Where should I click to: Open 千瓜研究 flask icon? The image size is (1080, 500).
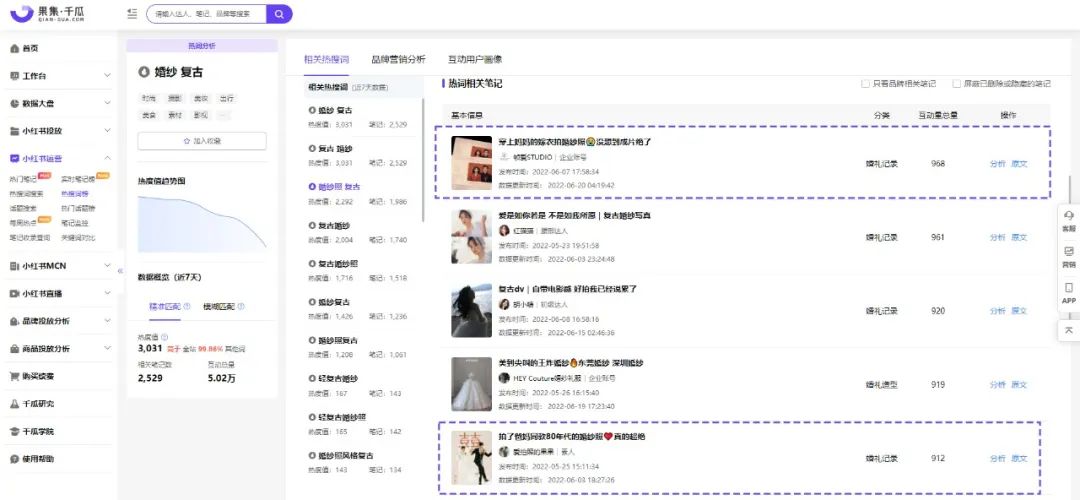(x=14, y=404)
